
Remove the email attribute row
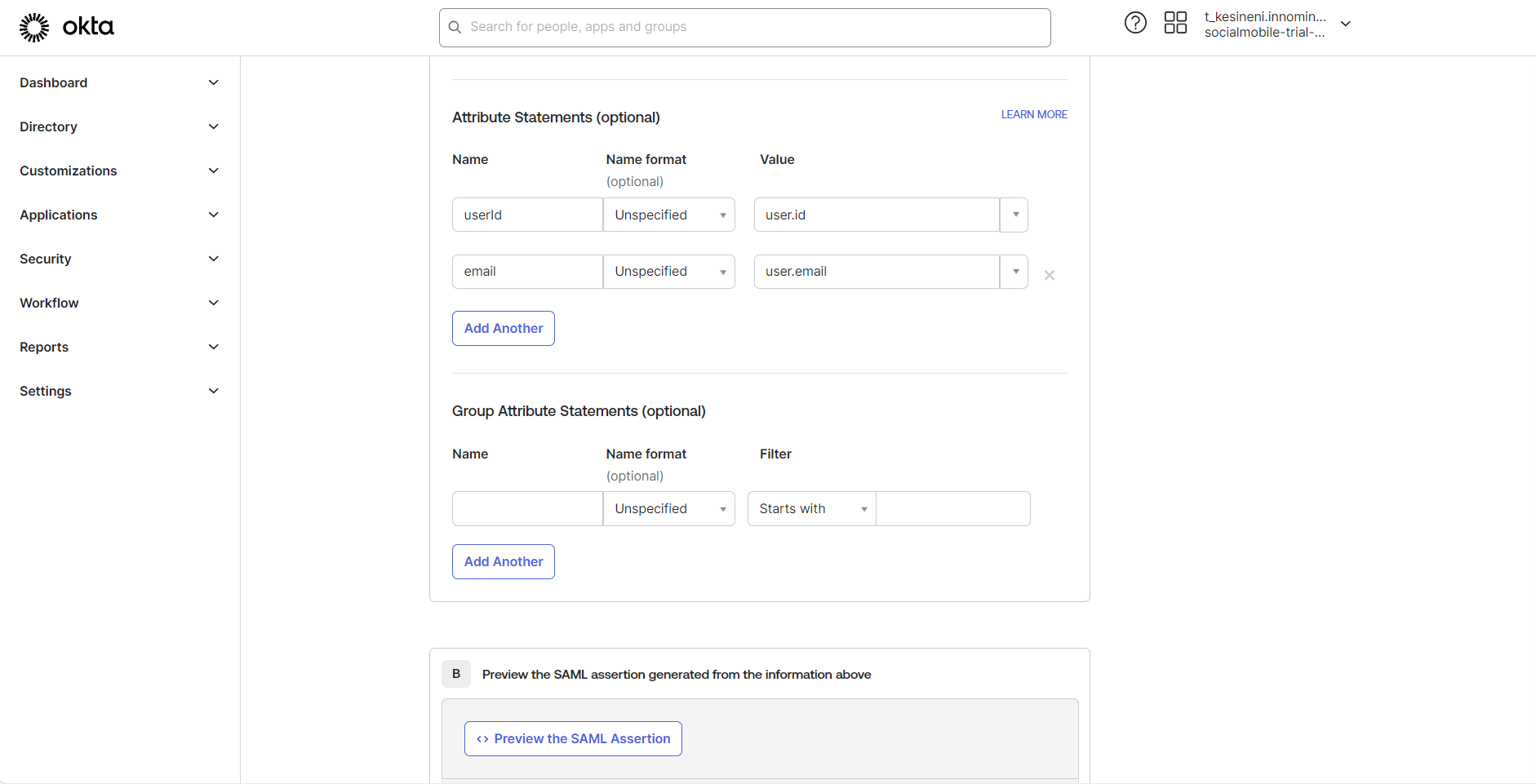click(1050, 276)
